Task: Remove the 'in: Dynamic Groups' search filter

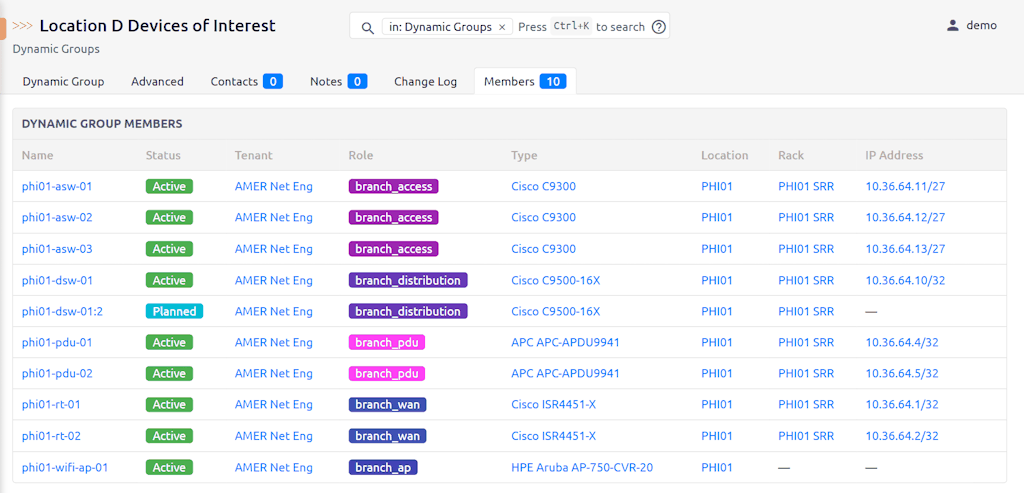Action: pyautogui.click(x=502, y=27)
